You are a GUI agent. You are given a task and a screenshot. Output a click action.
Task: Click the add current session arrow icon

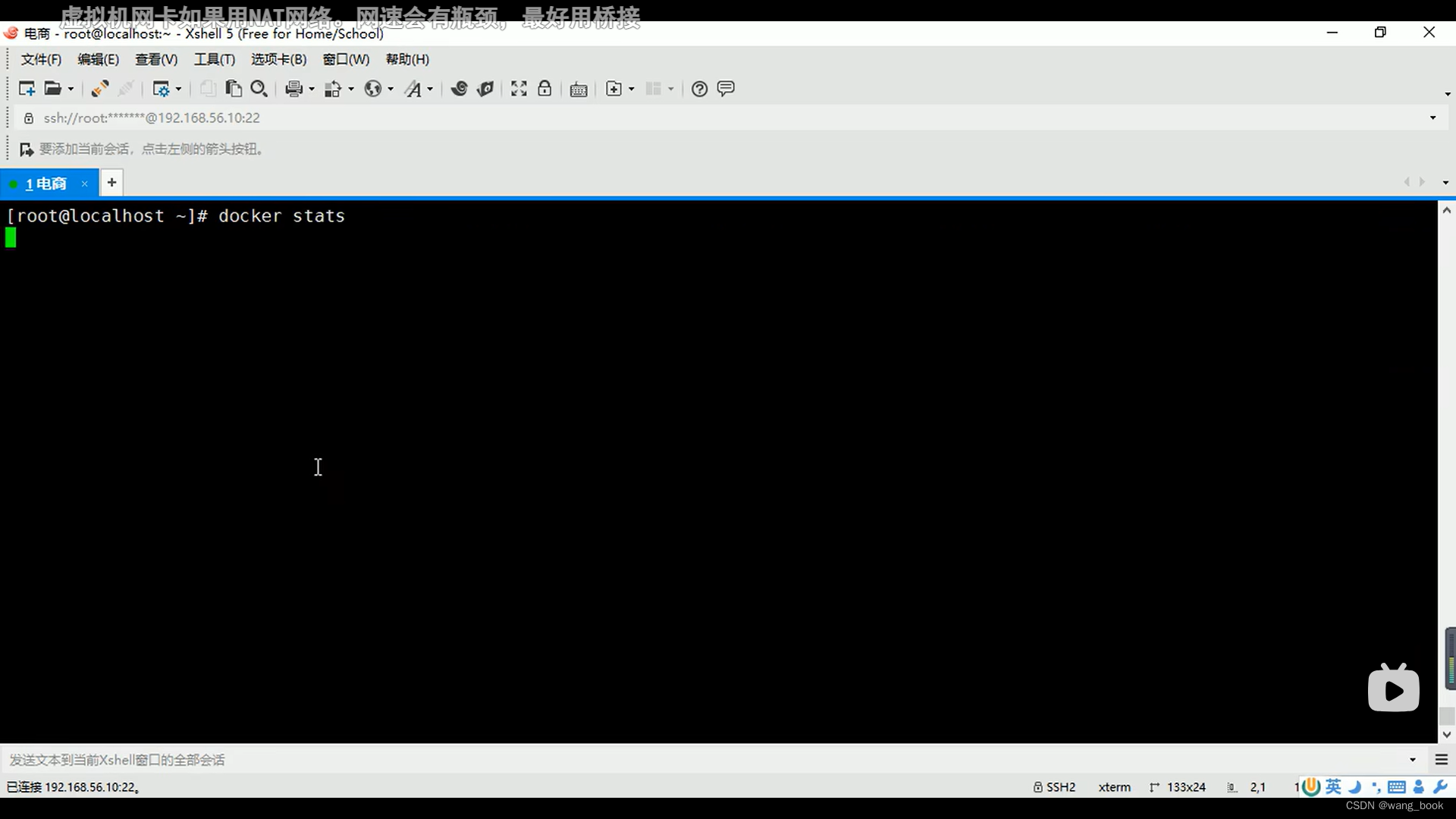[27, 149]
